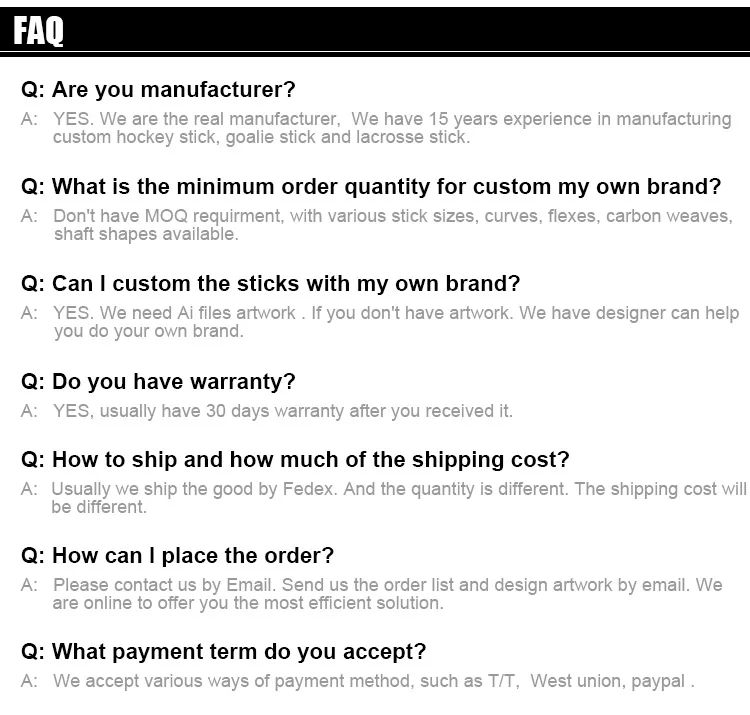Click the answer about Ai files artwork
Image resolution: width=750 pixels, height=715 pixels.
click(x=380, y=322)
